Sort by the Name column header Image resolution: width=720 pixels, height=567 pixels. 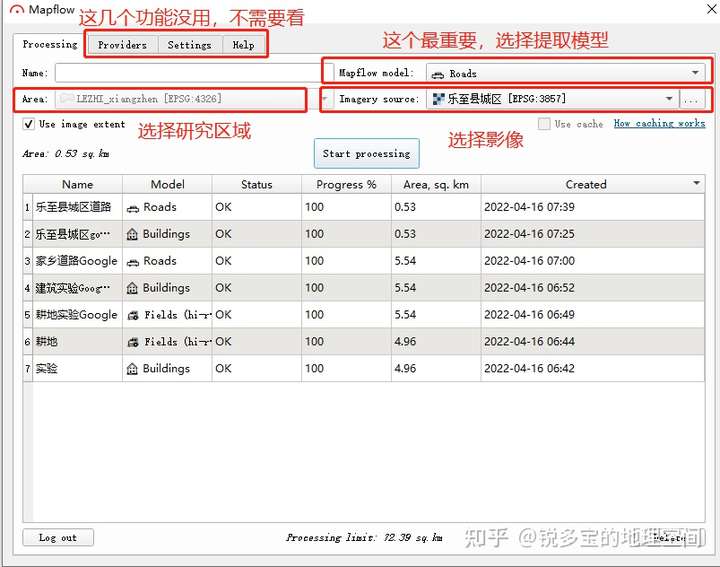point(78,185)
